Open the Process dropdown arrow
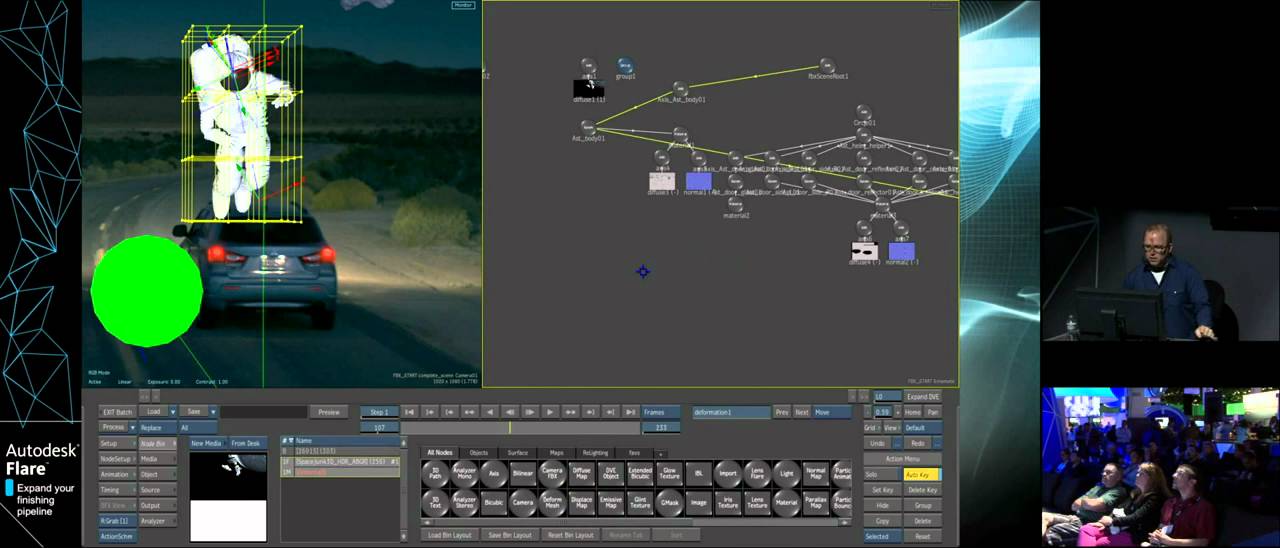Viewport: 1280px width, 548px height. (133, 427)
